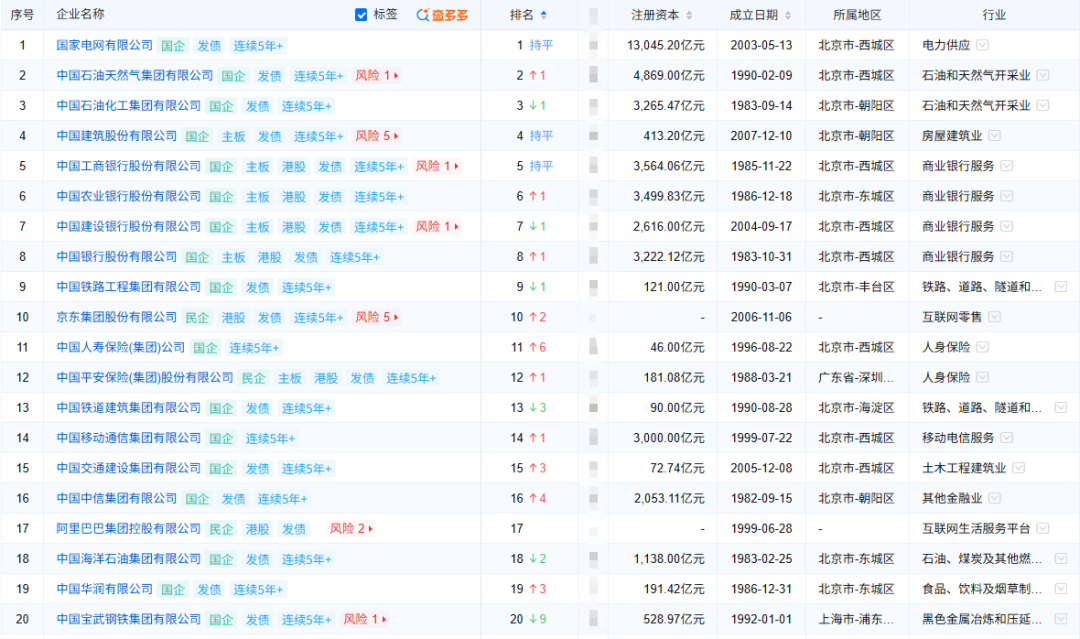Open 京东集团股份有限公司 company link
1080x639 pixels.
point(117,317)
